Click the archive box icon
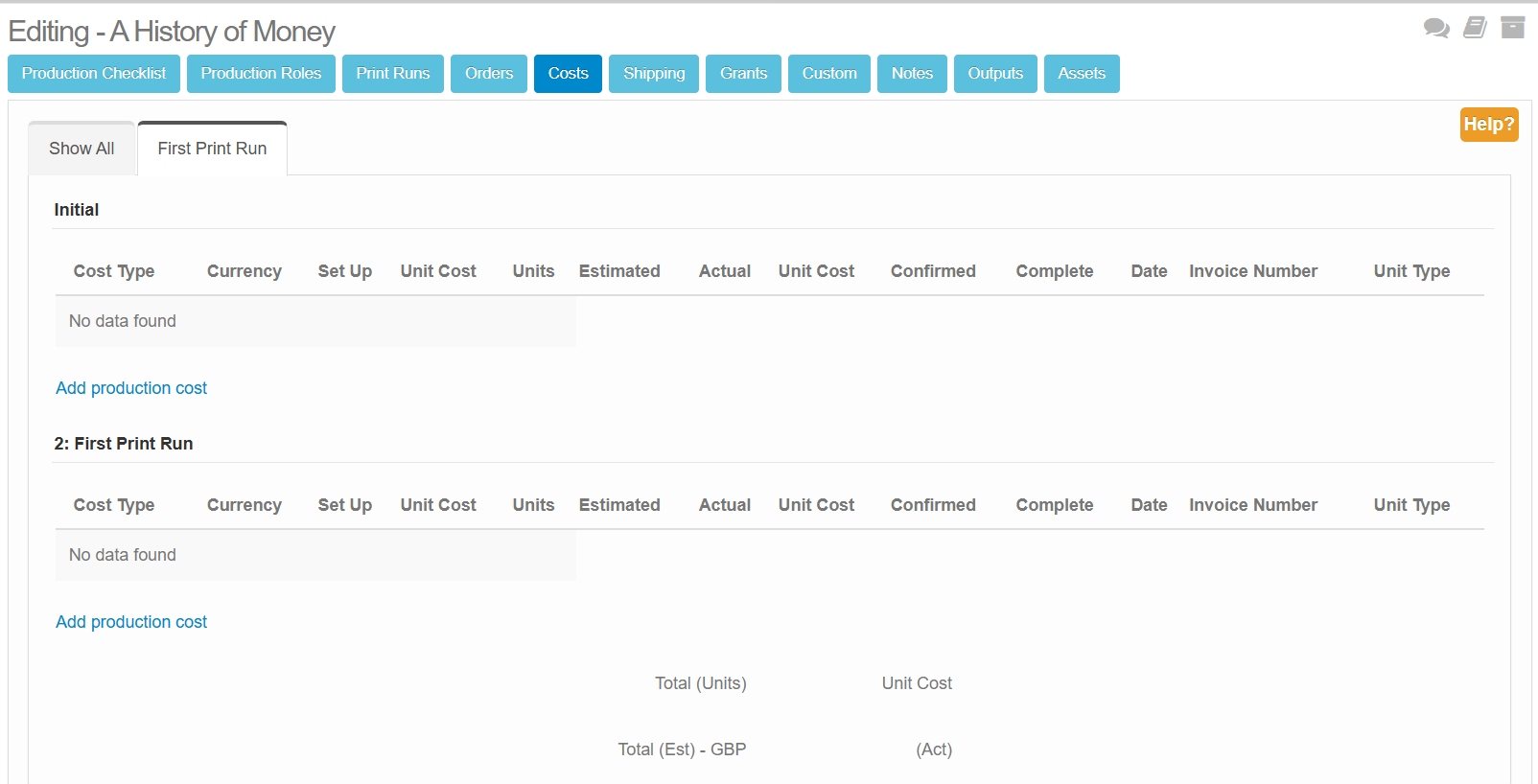 click(1512, 28)
